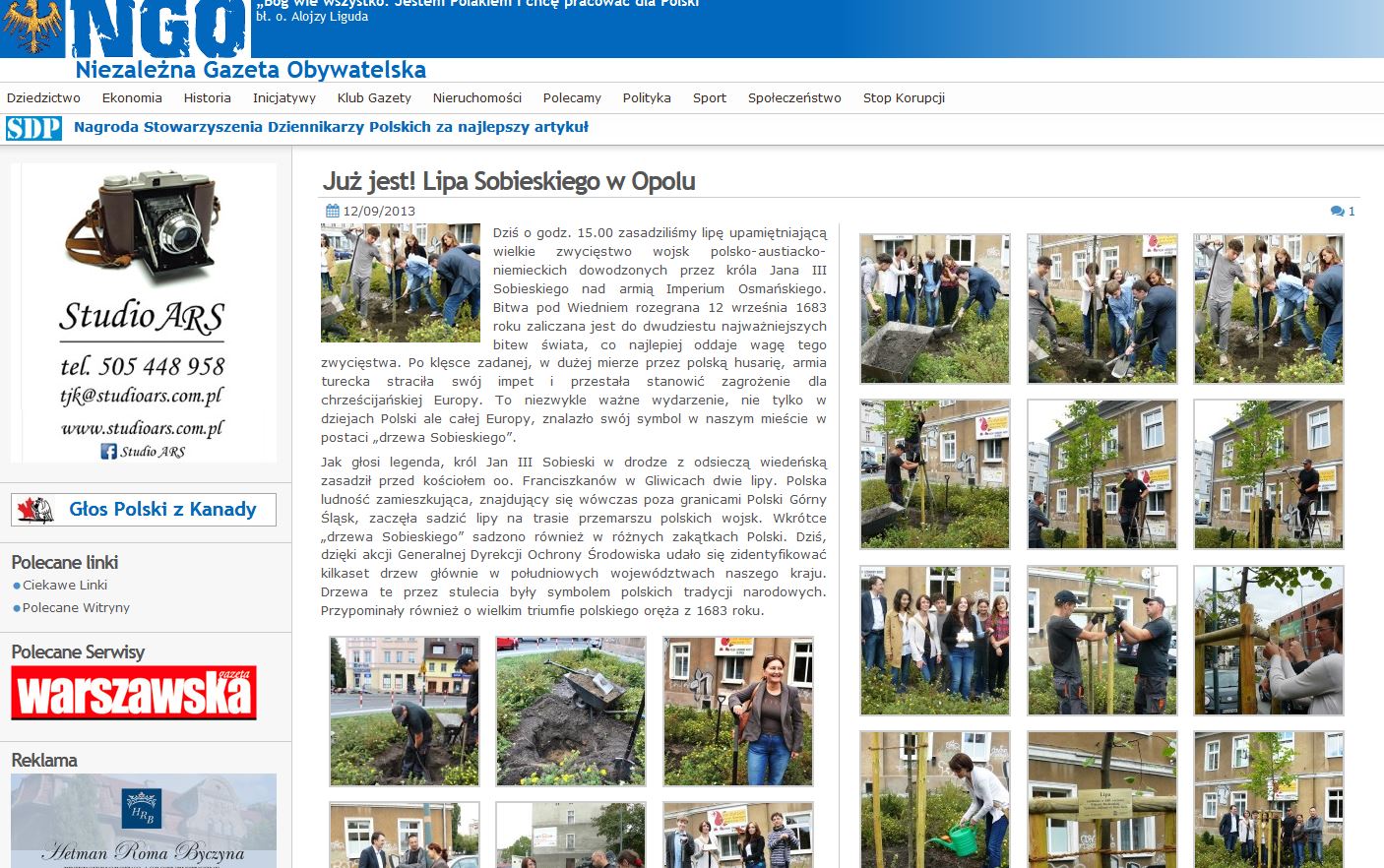The height and width of the screenshot is (868, 1384).
Task: Open article title Już jest! Lipa Sobieskiego
Action: 509,181
